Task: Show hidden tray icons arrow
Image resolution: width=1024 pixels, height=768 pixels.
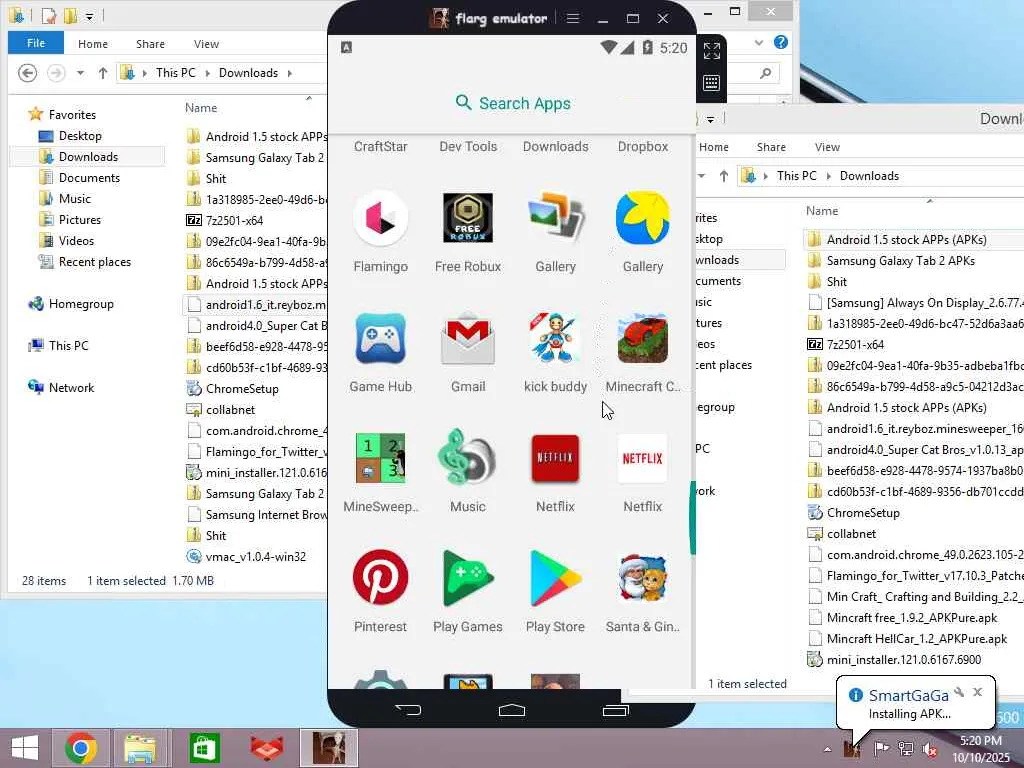Action: [828, 749]
